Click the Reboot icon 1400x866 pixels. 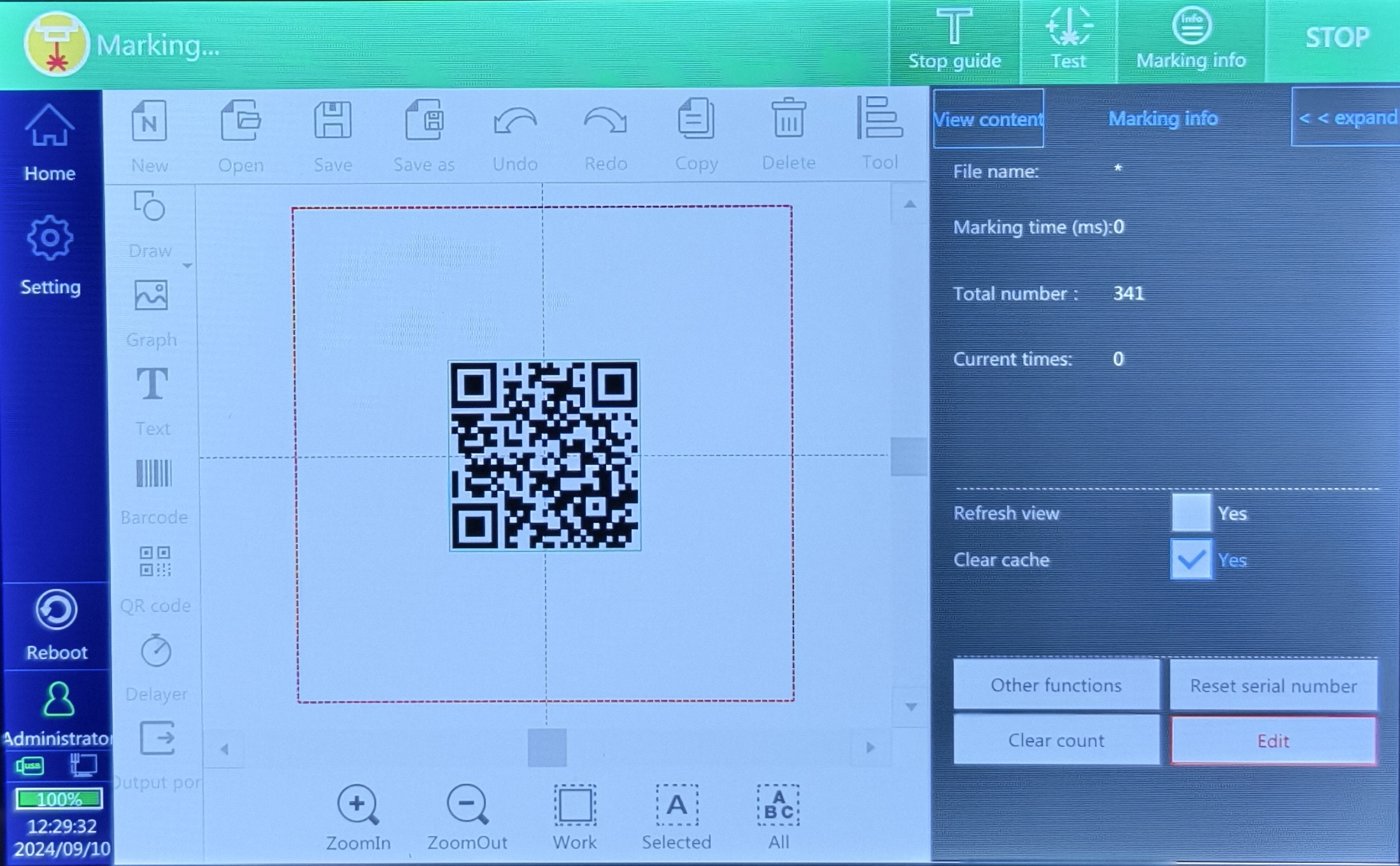click(x=57, y=610)
